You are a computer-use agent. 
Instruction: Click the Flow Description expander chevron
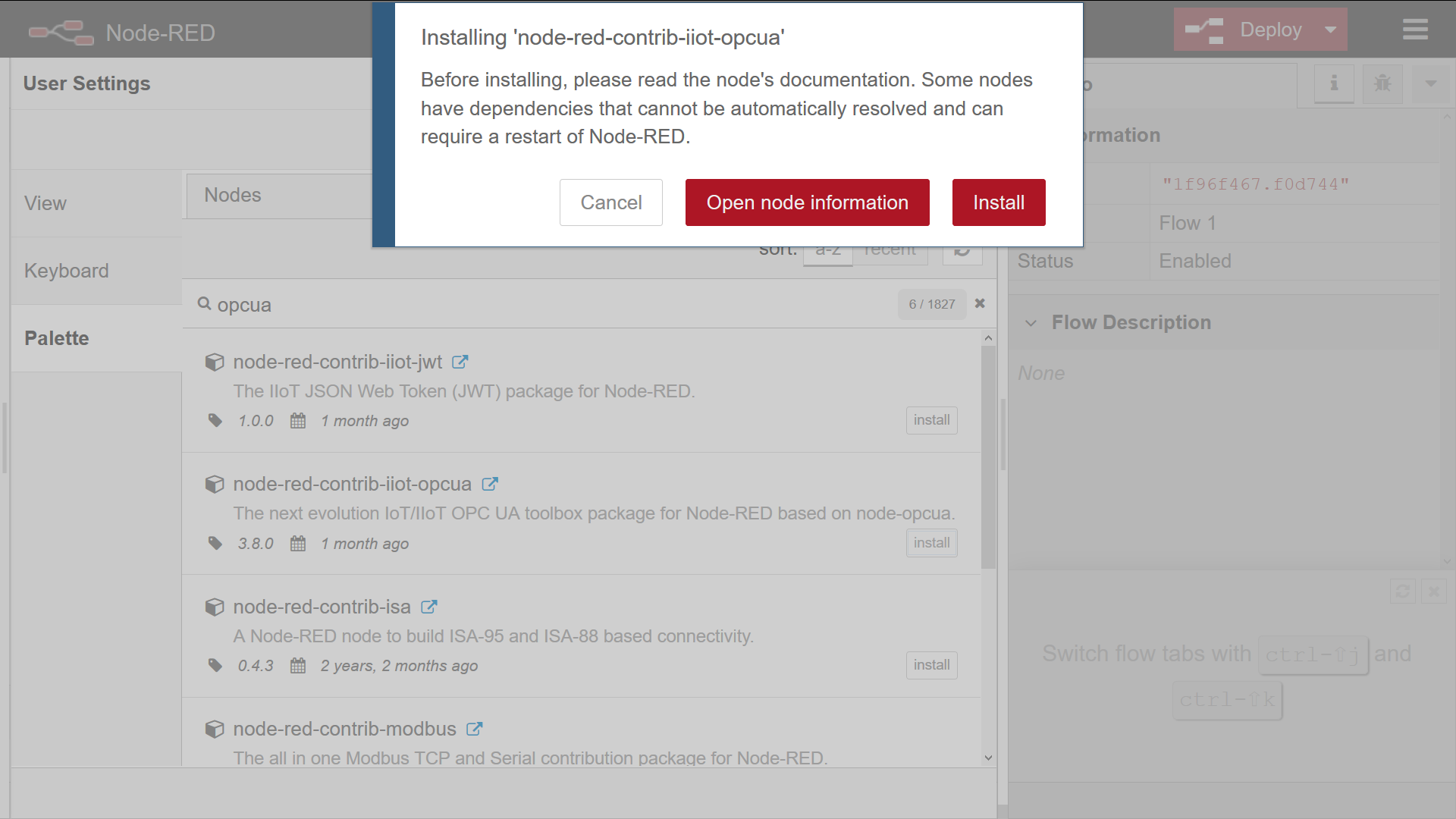pos(1033,322)
